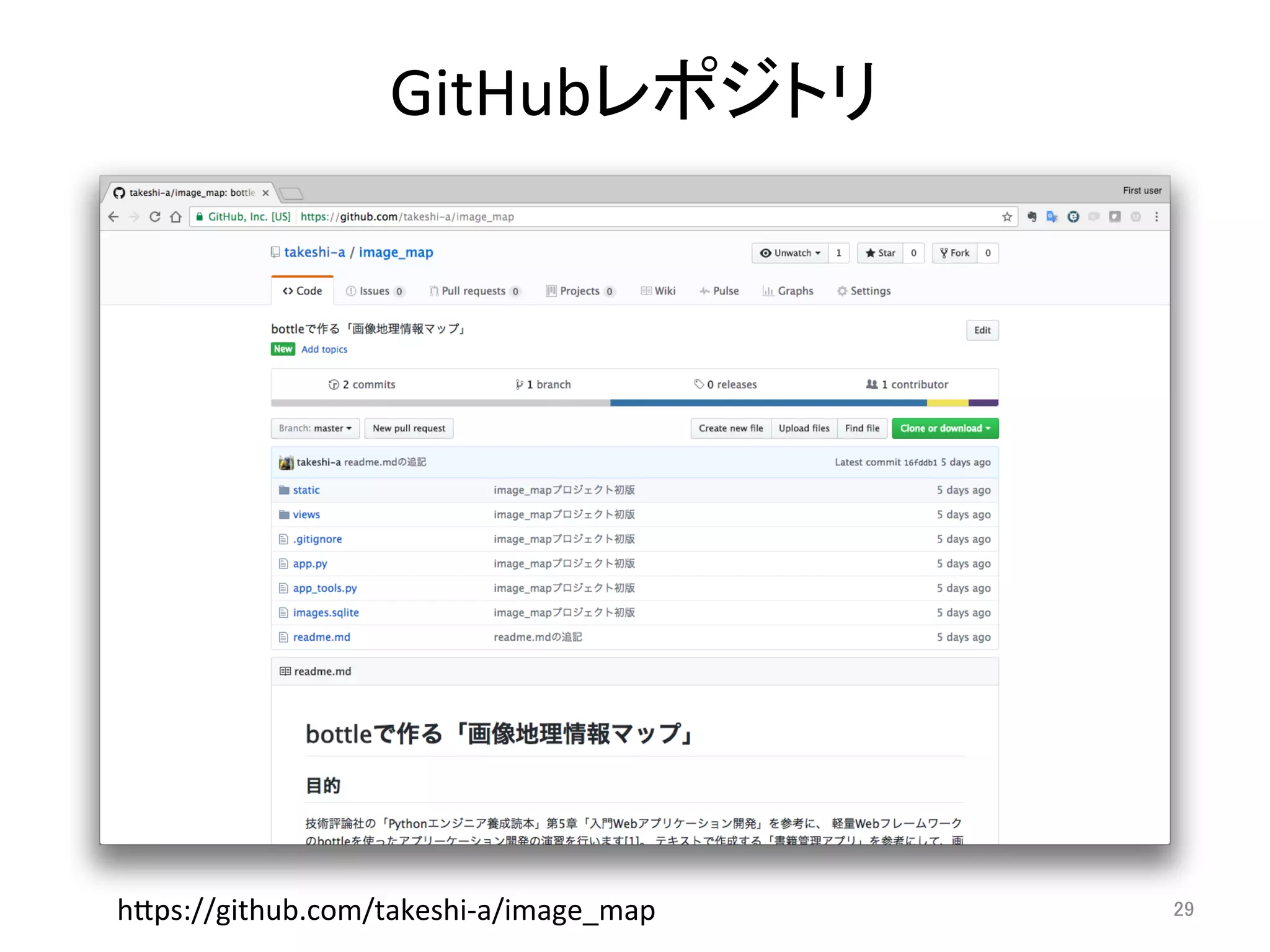
Task: Click the static folder icon
Action: pyautogui.click(x=284, y=490)
